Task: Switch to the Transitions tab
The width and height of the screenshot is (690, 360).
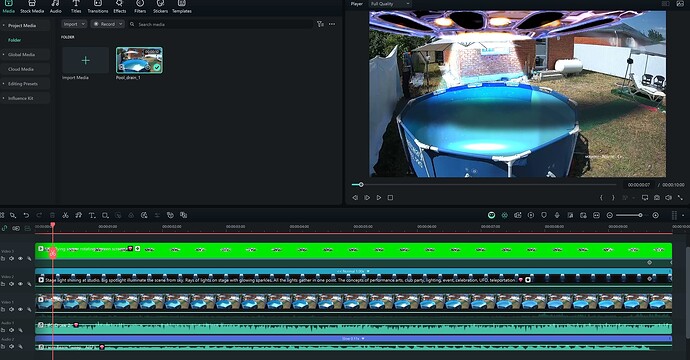Action: [98, 7]
